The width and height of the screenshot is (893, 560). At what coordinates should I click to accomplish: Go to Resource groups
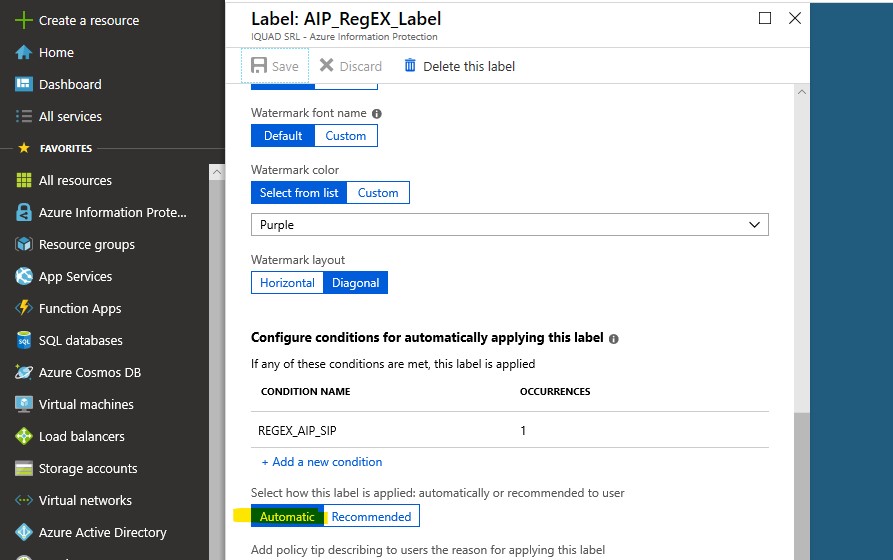[87, 244]
